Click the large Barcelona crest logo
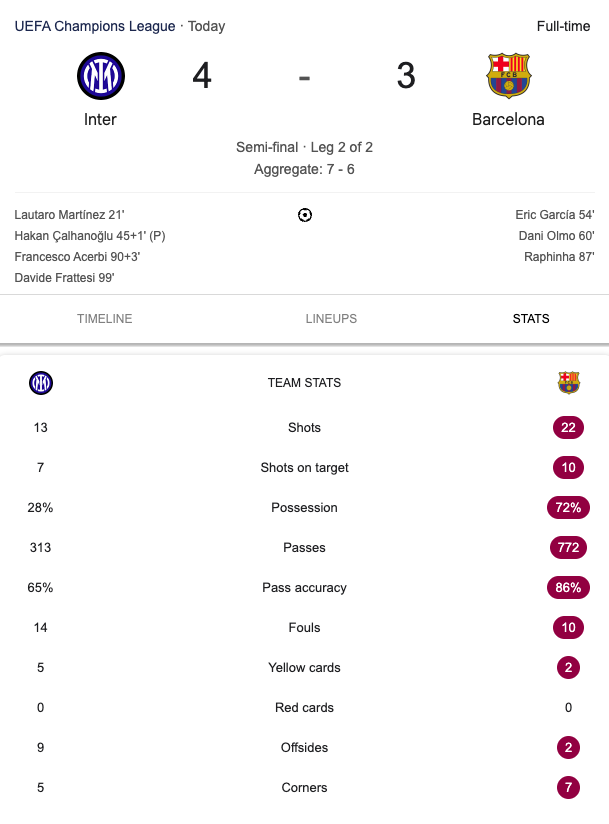 click(x=509, y=76)
